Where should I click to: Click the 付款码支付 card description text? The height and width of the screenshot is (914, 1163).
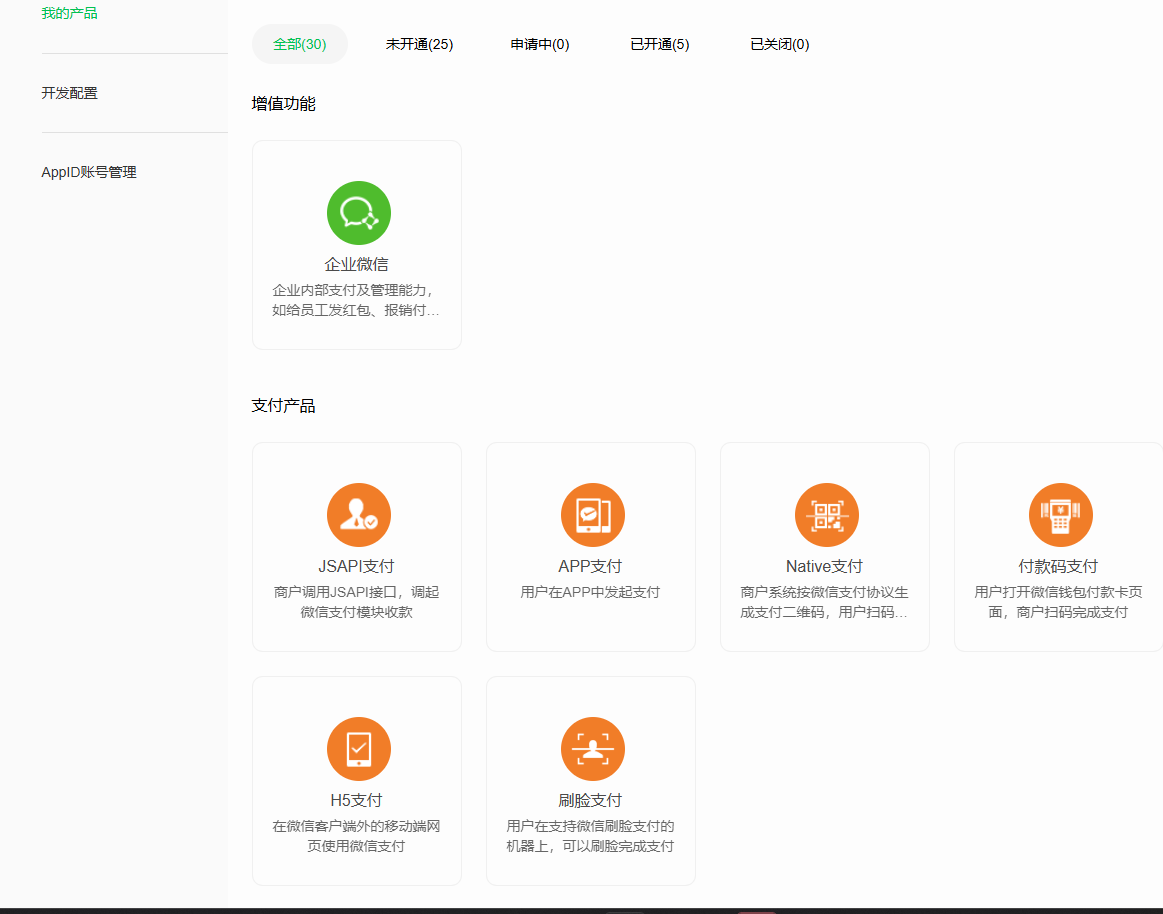pos(1058,602)
